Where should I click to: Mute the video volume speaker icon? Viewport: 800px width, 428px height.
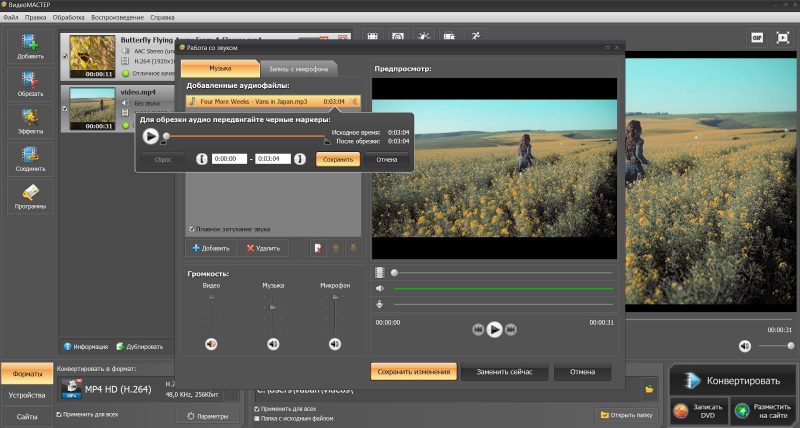(211, 344)
